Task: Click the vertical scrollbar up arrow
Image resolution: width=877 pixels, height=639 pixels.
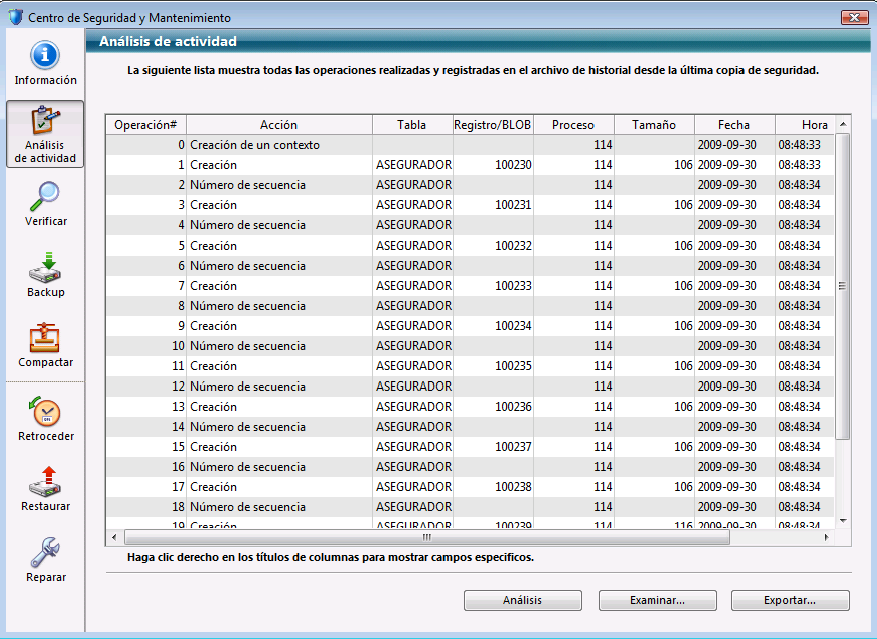Action: (x=842, y=124)
